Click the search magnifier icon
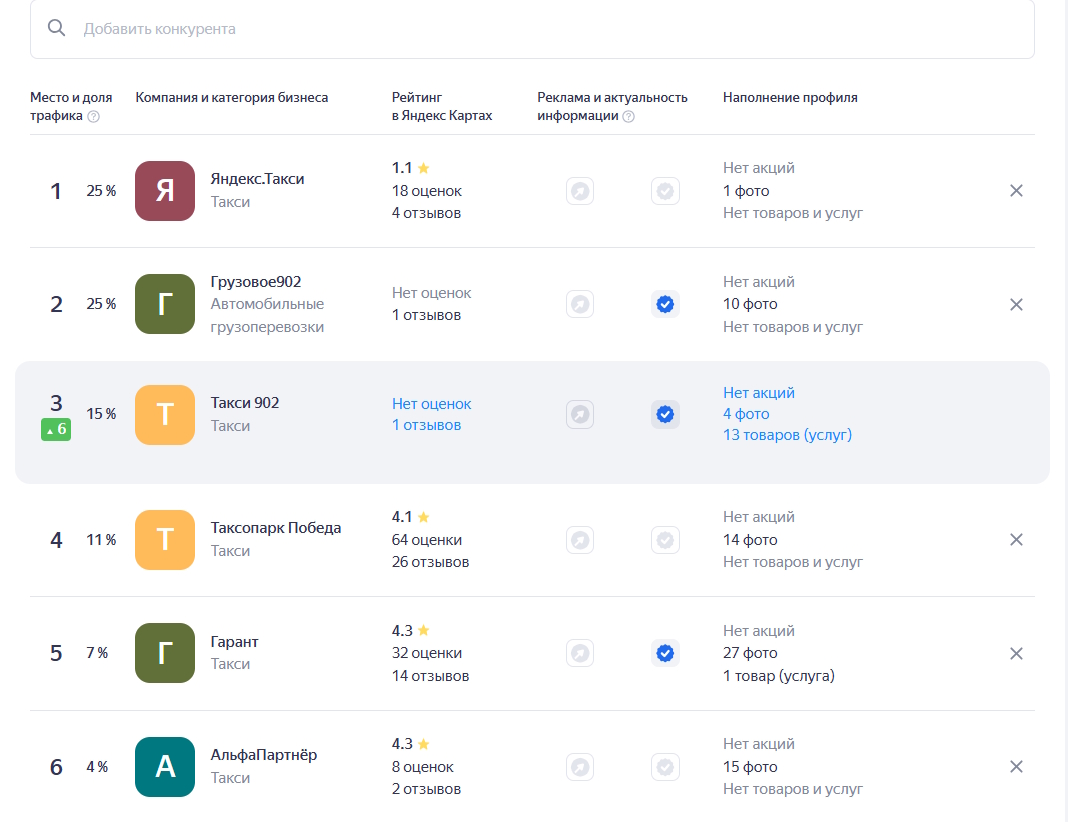The width and height of the screenshot is (1068, 822). 57,28
